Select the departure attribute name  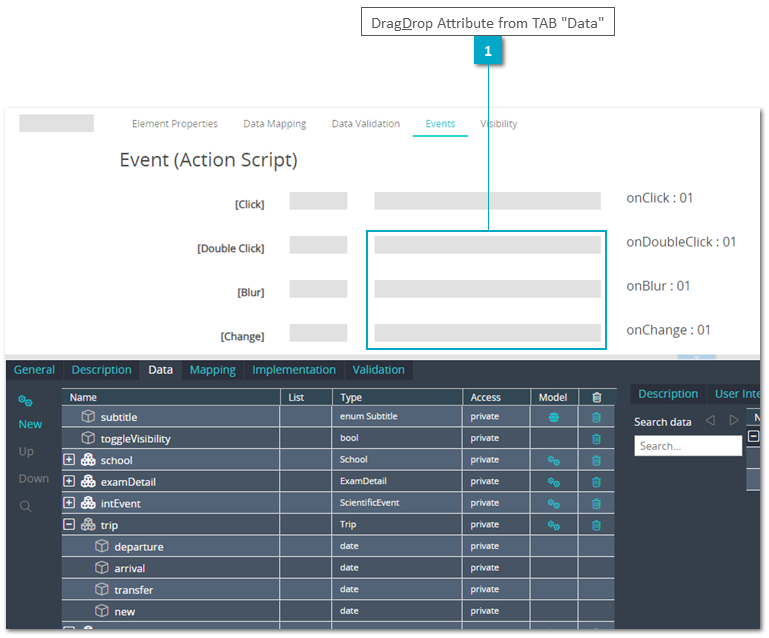tap(139, 546)
